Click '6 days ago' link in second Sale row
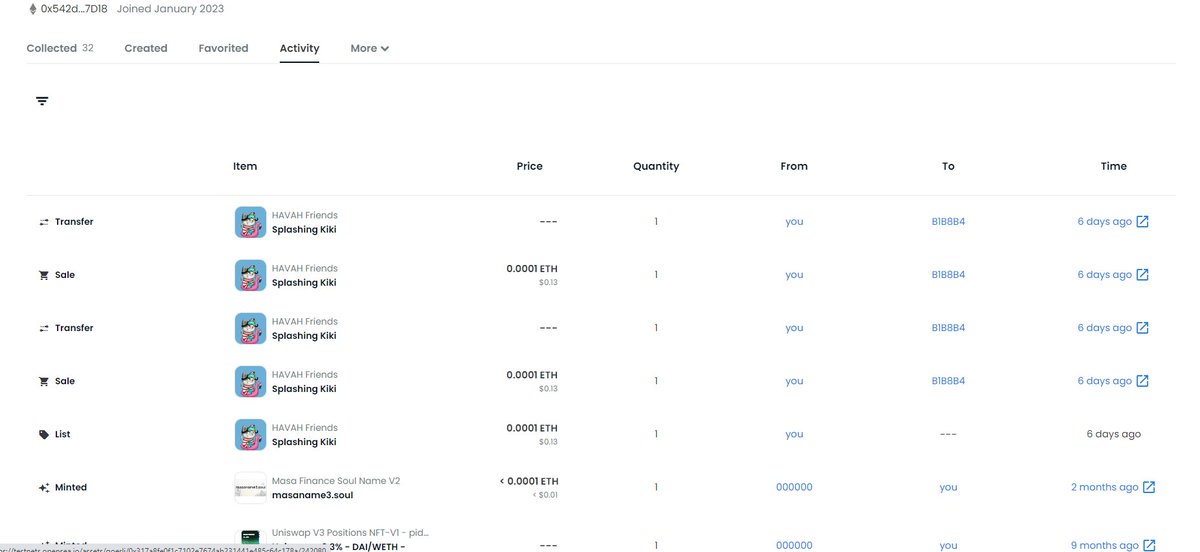 pos(1104,380)
